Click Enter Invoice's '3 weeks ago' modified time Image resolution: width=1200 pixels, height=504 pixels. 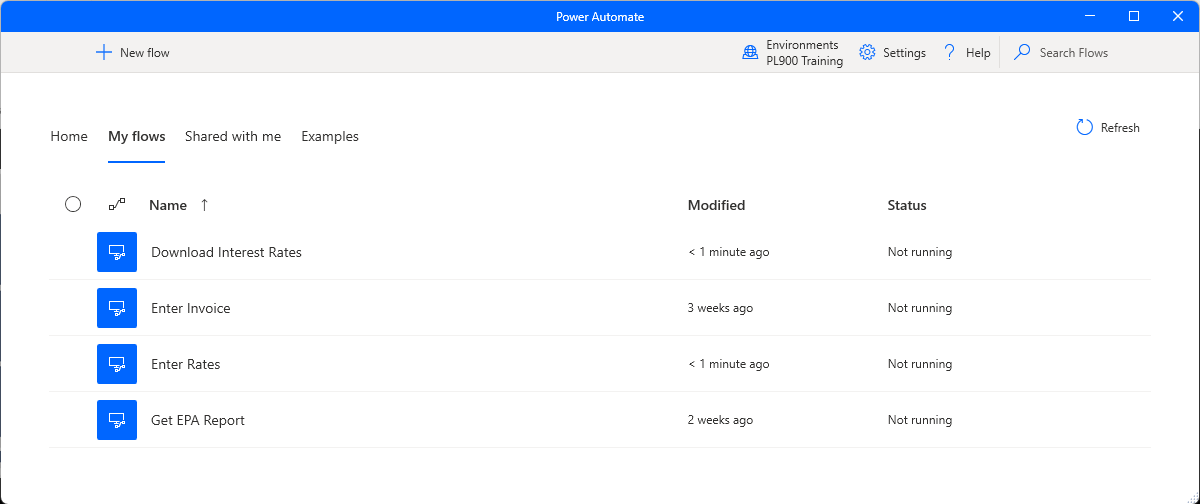pyautogui.click(x=720, y=308)
